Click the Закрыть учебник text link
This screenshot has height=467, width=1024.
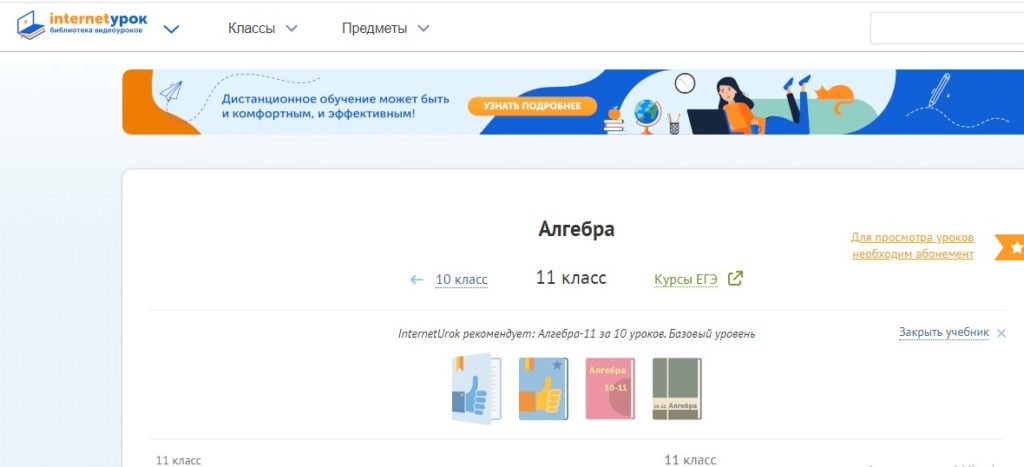[x=943, y=332]
